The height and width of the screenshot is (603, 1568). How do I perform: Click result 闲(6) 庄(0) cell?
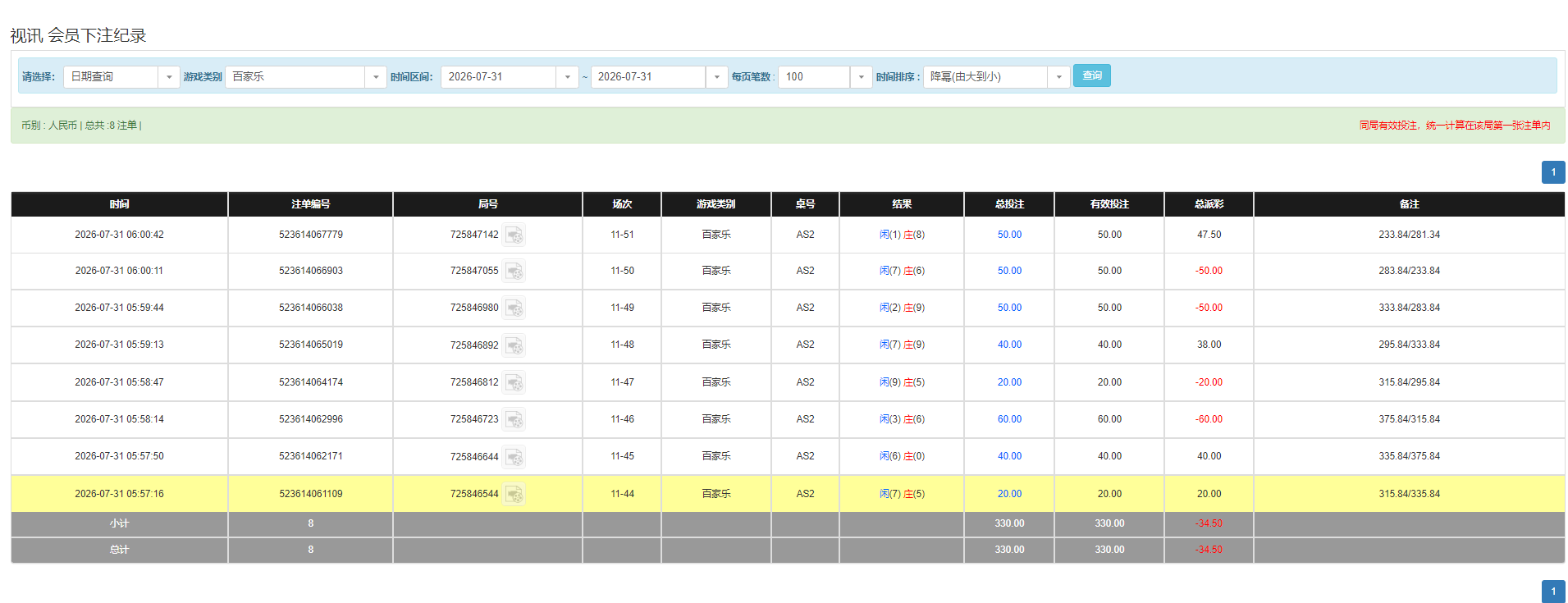[902, 456]
